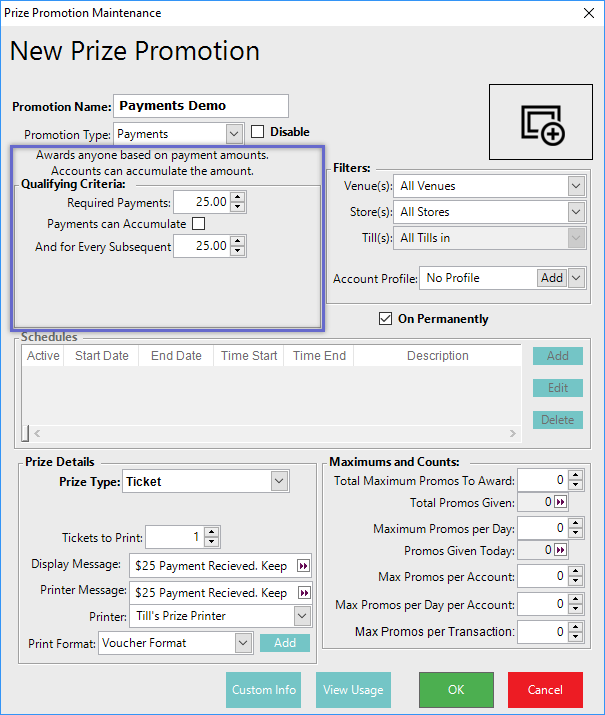Click the View Usage button
The image size is (605, 715).
pyautogui.click(x=353, y=690)
